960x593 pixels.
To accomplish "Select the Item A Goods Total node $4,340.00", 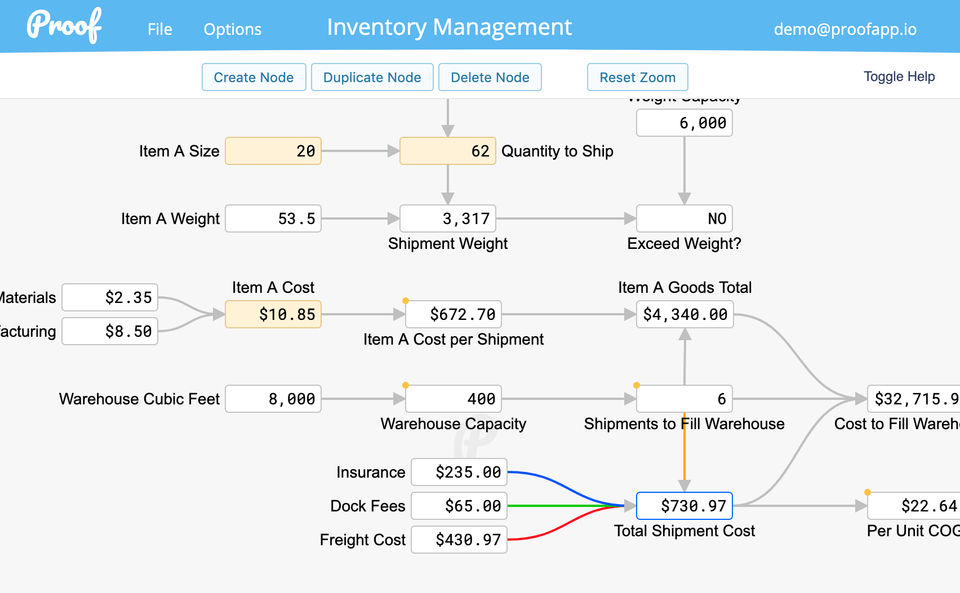I will click(x=684, y=314).
